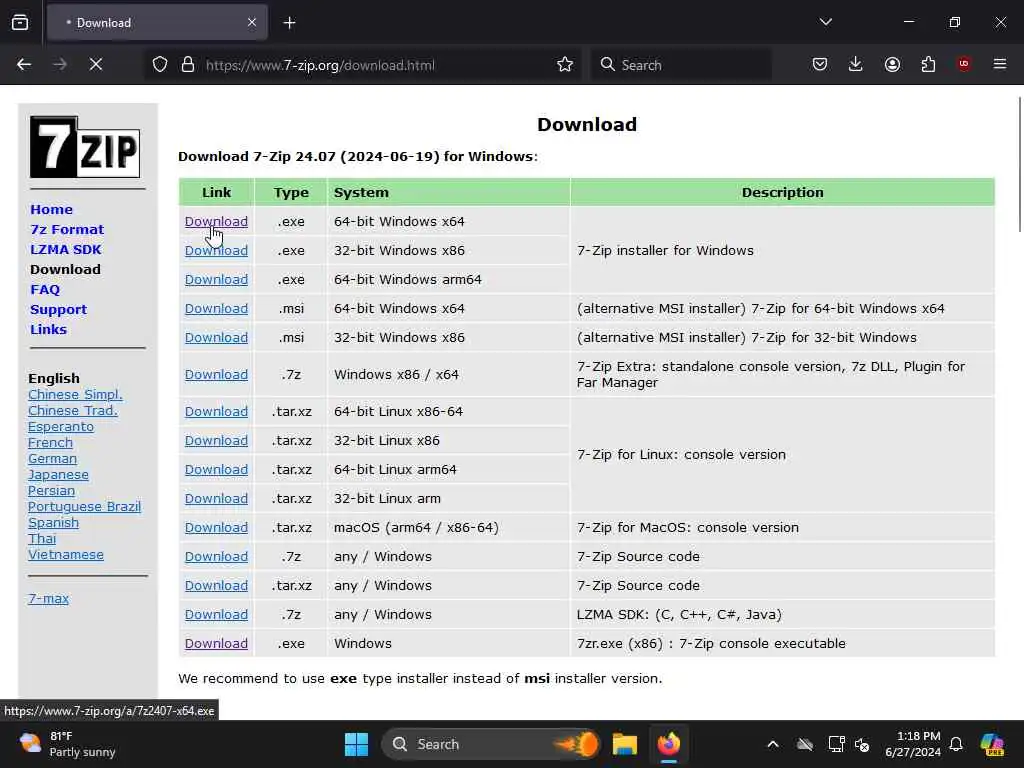Click the browser Search box
Screen dimensions: 1024x768
pos(681,65)
